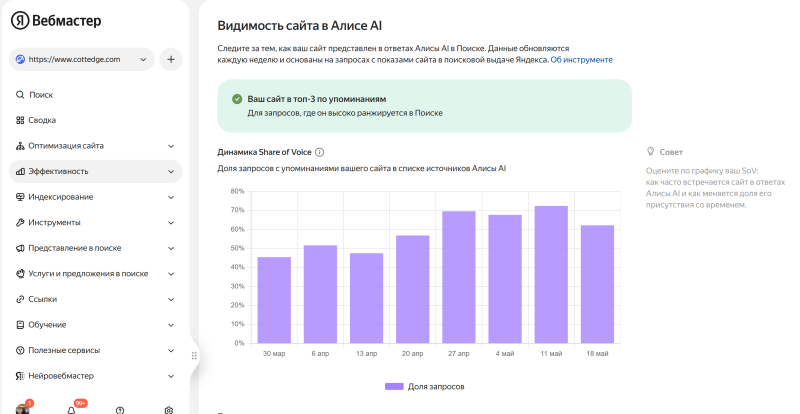Select the Нейровебмастер menu item

point(95,376)
